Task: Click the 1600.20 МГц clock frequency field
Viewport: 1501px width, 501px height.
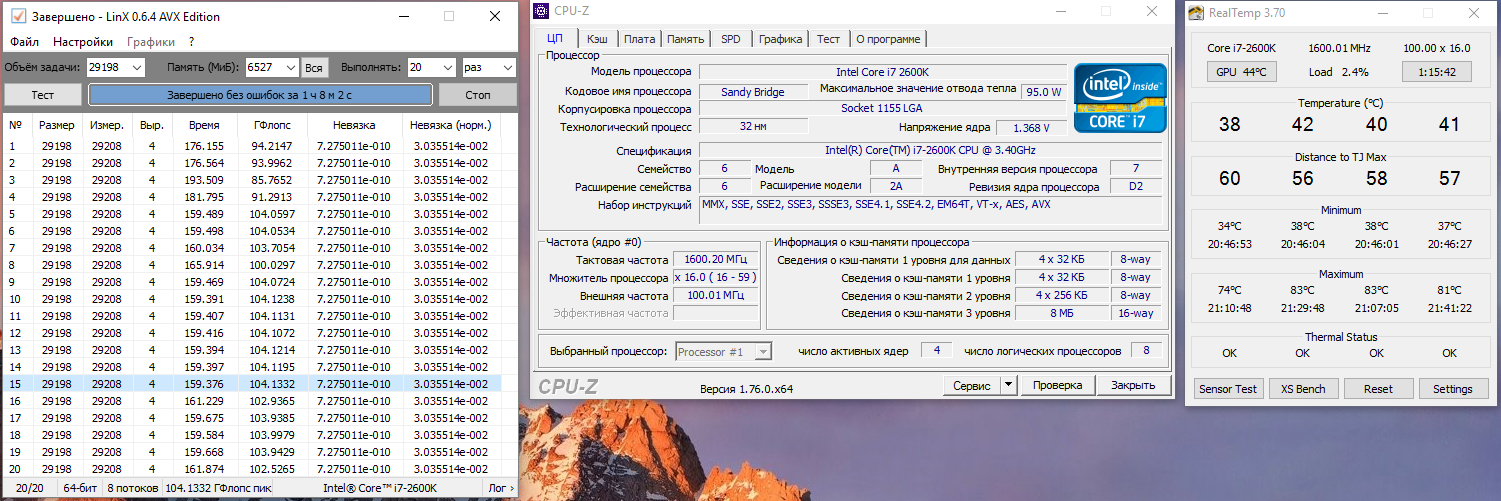Action: coord(715,259)
